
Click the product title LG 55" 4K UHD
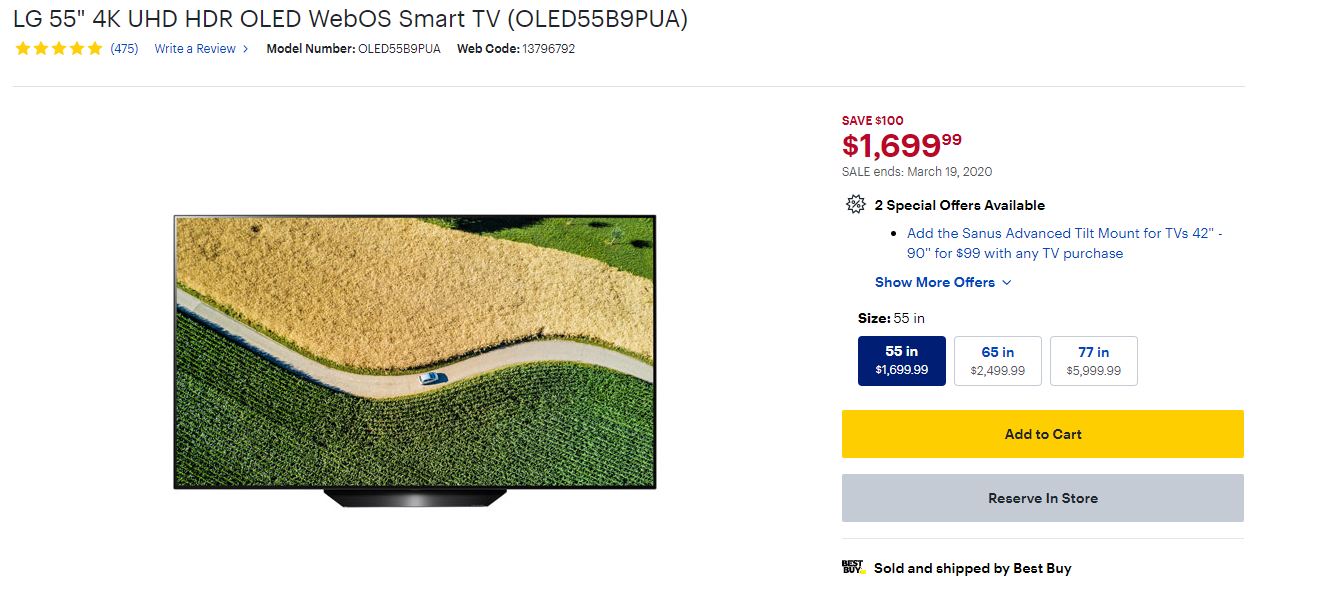(x=350, y=19)
